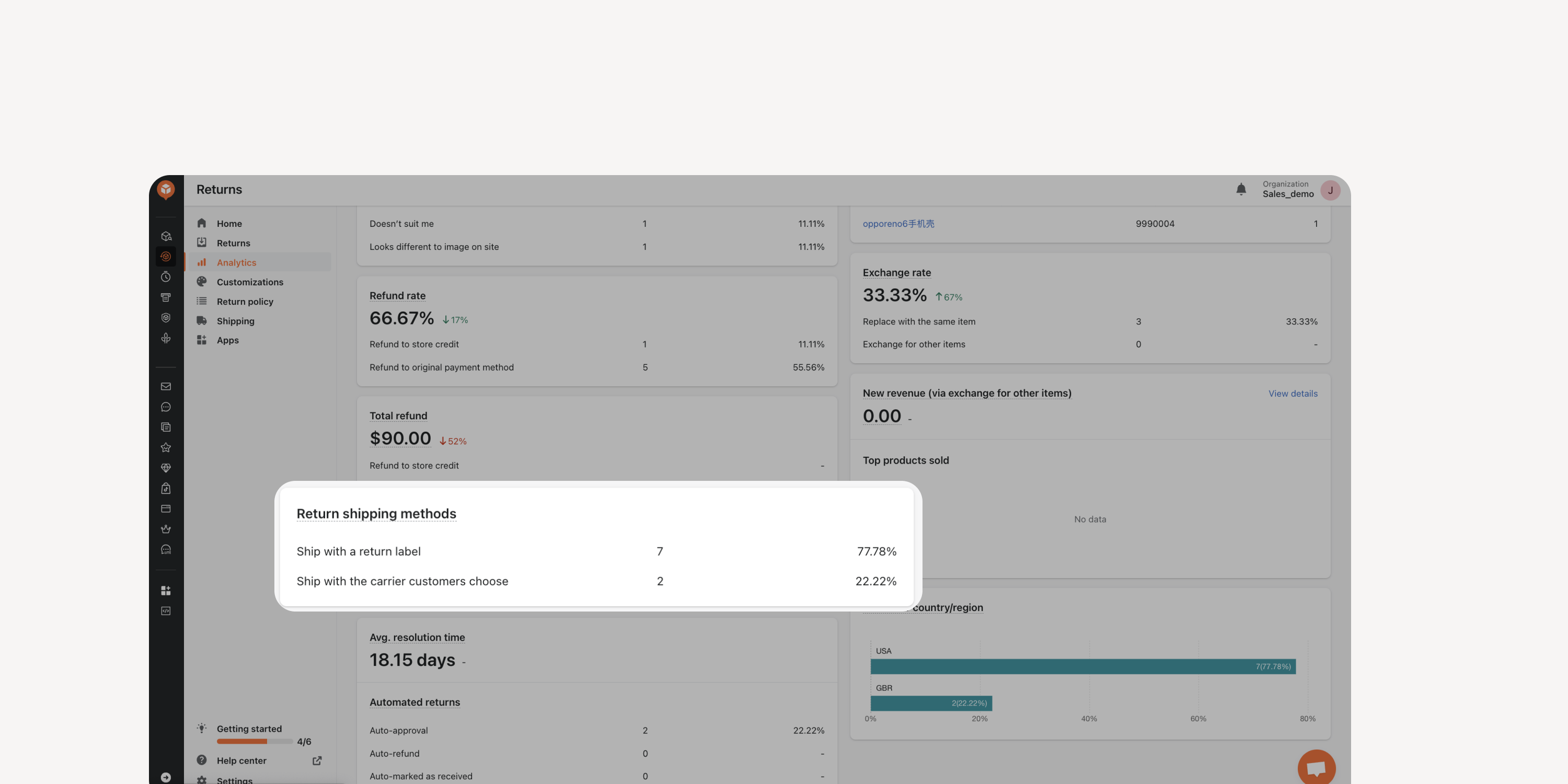This screenshot has width=1568, height=784.
Task: Open the TikTok shopping bag icon in dark sidebar
Action: tap(166, 488)
